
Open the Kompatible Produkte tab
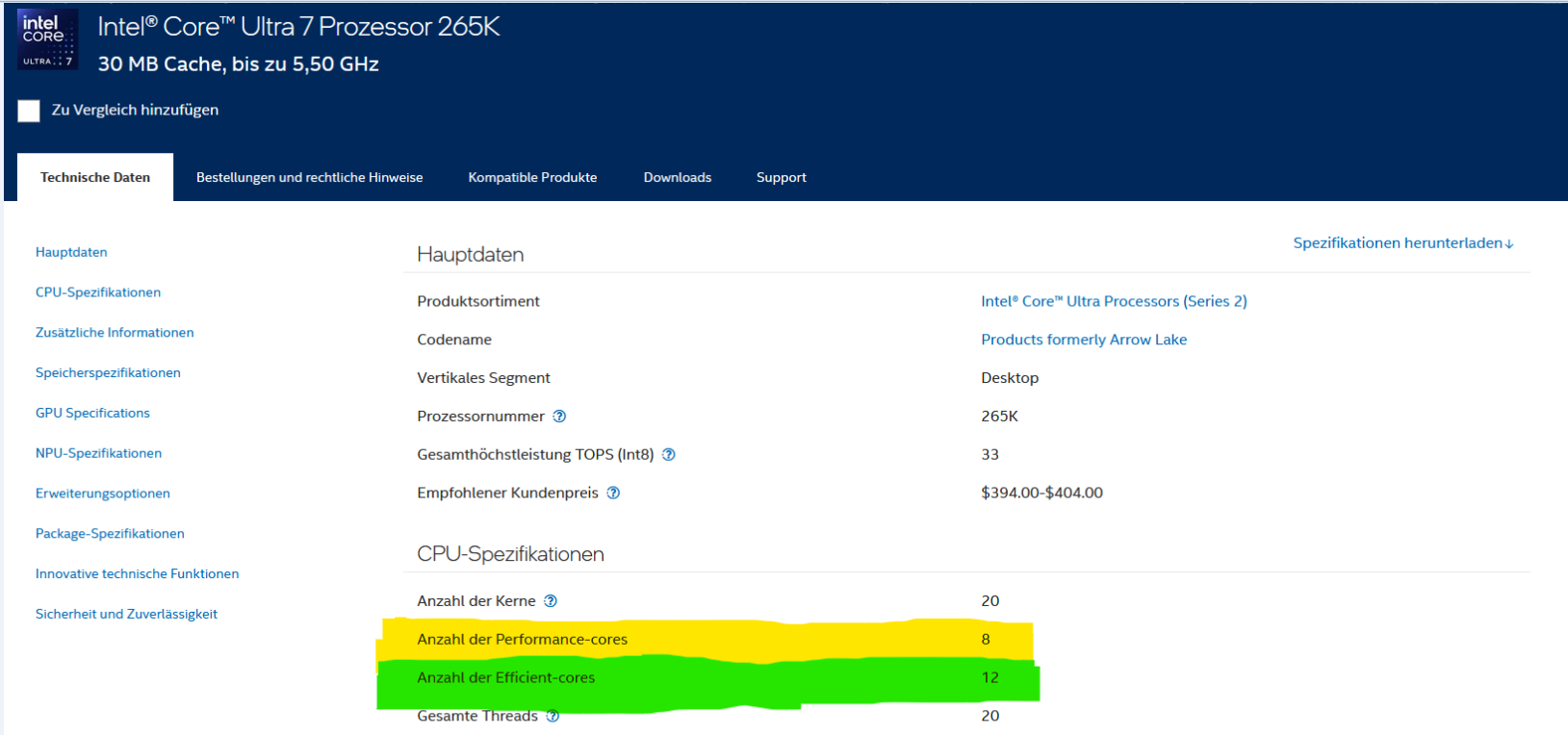pyautogui.click(x=532, y=177)
